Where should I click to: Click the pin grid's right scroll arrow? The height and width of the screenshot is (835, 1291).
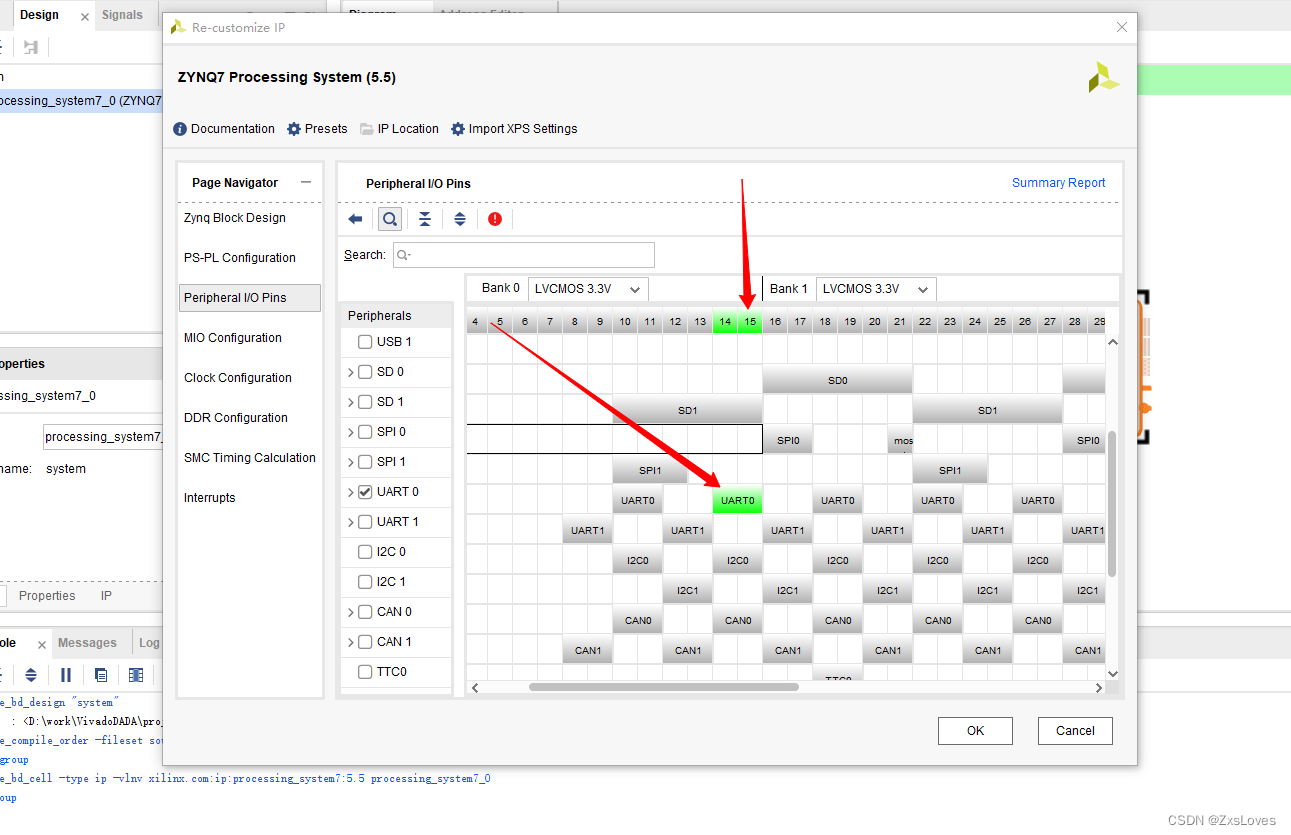tap(1098, 688)
